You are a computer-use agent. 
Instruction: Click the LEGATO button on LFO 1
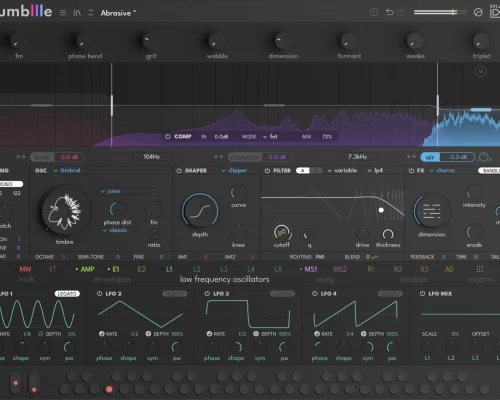click(67, 294)
